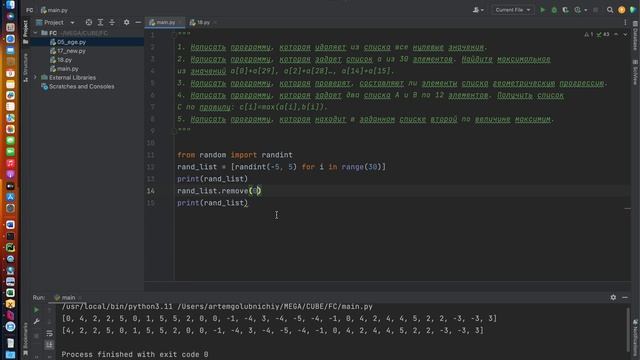
Task: Open the editor tabs three-dot menu
Action: pos(625,22)
